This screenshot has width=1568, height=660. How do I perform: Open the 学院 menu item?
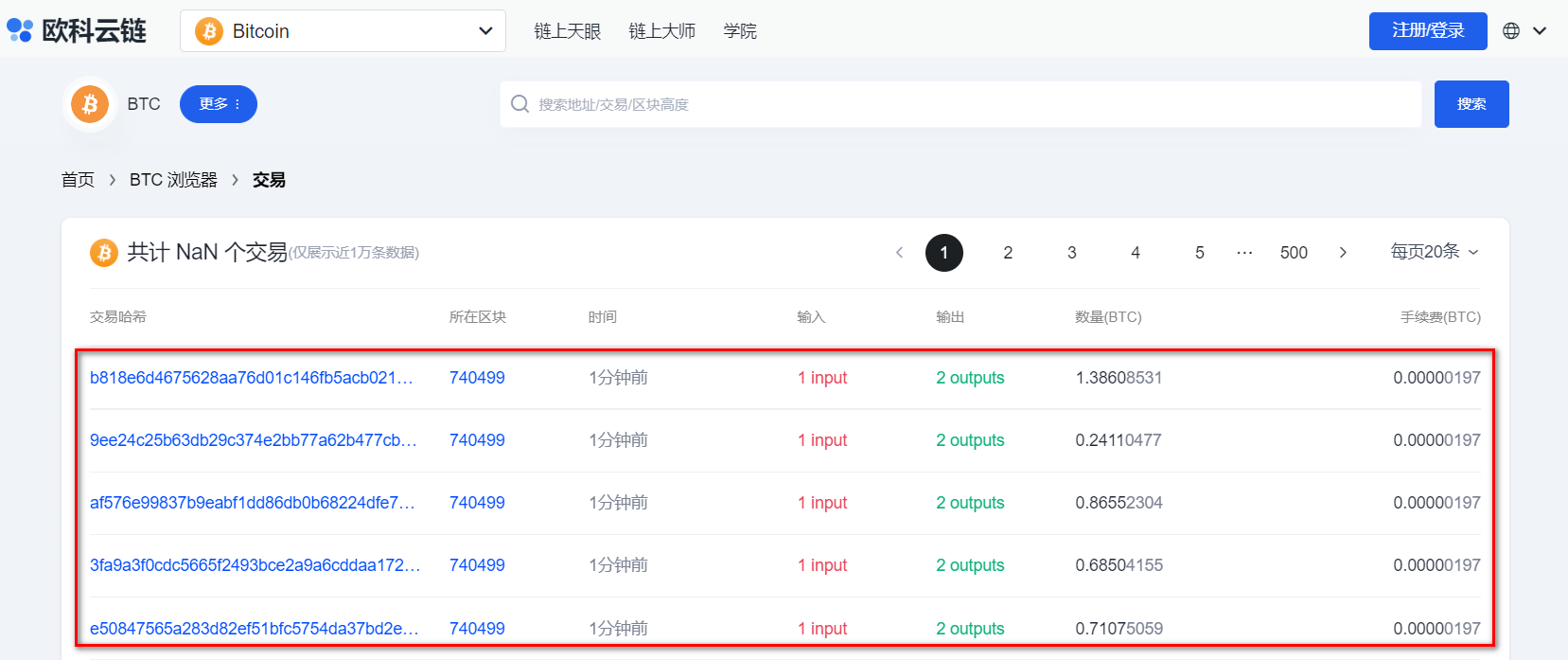740,31
